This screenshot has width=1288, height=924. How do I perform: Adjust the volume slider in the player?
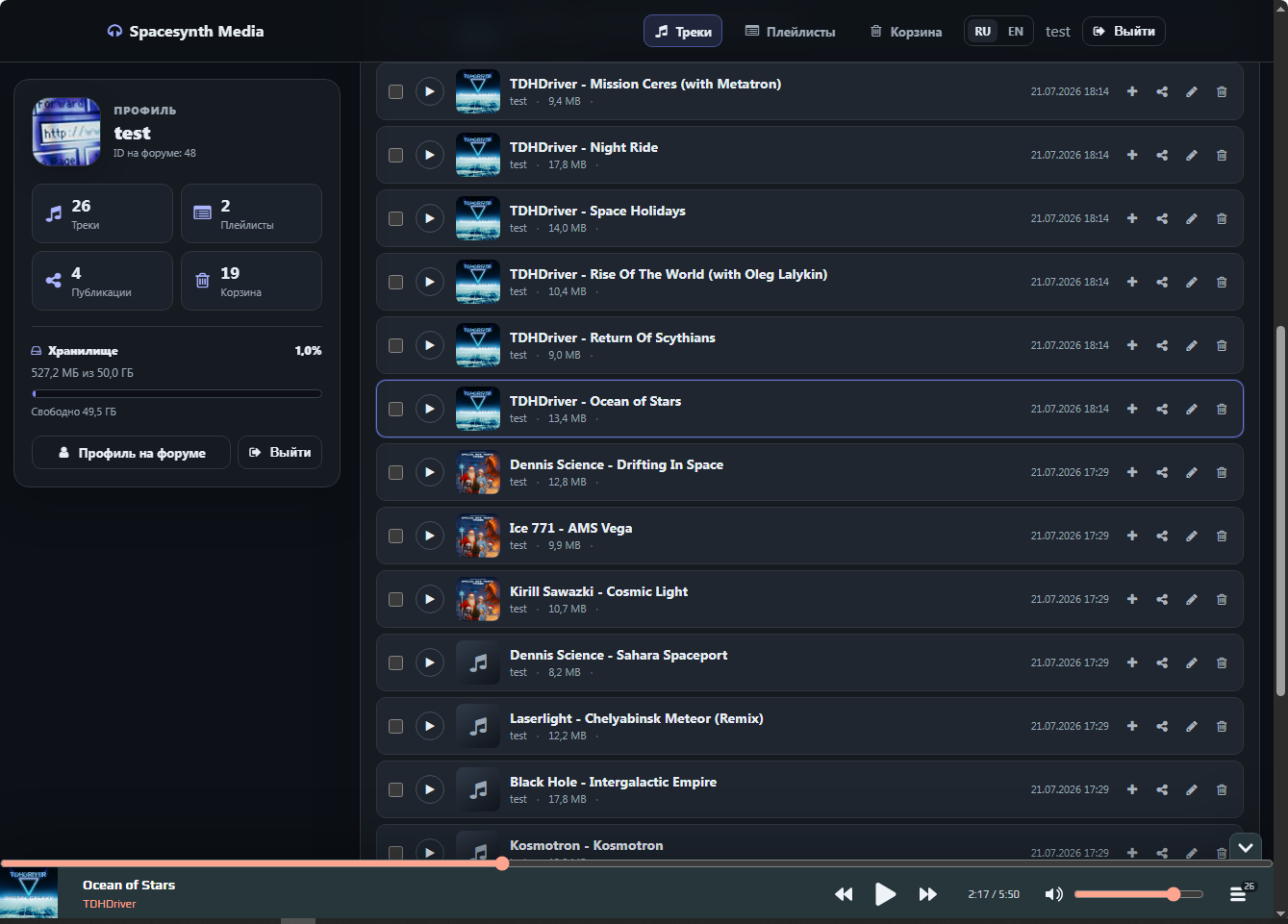coord(1139,894)
